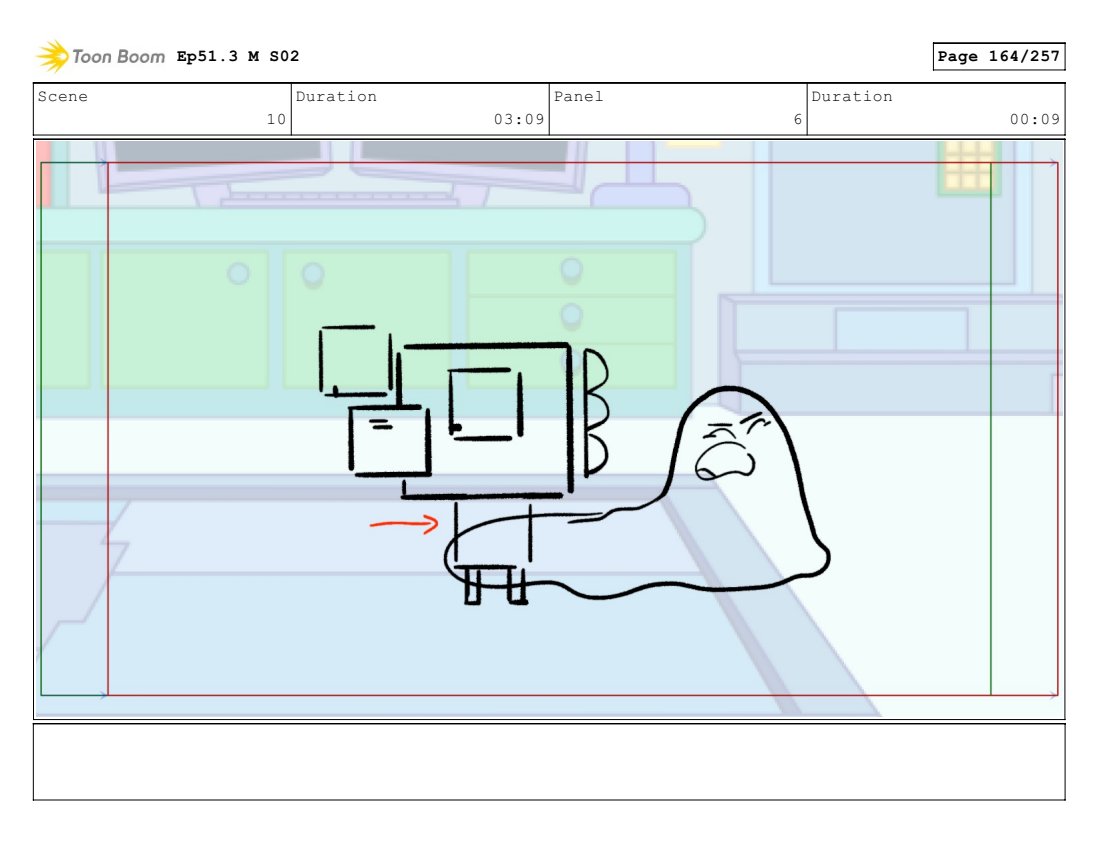Click the green vertical camera frame line on the right
1100x850 pixels.
(x=991, y=430)
